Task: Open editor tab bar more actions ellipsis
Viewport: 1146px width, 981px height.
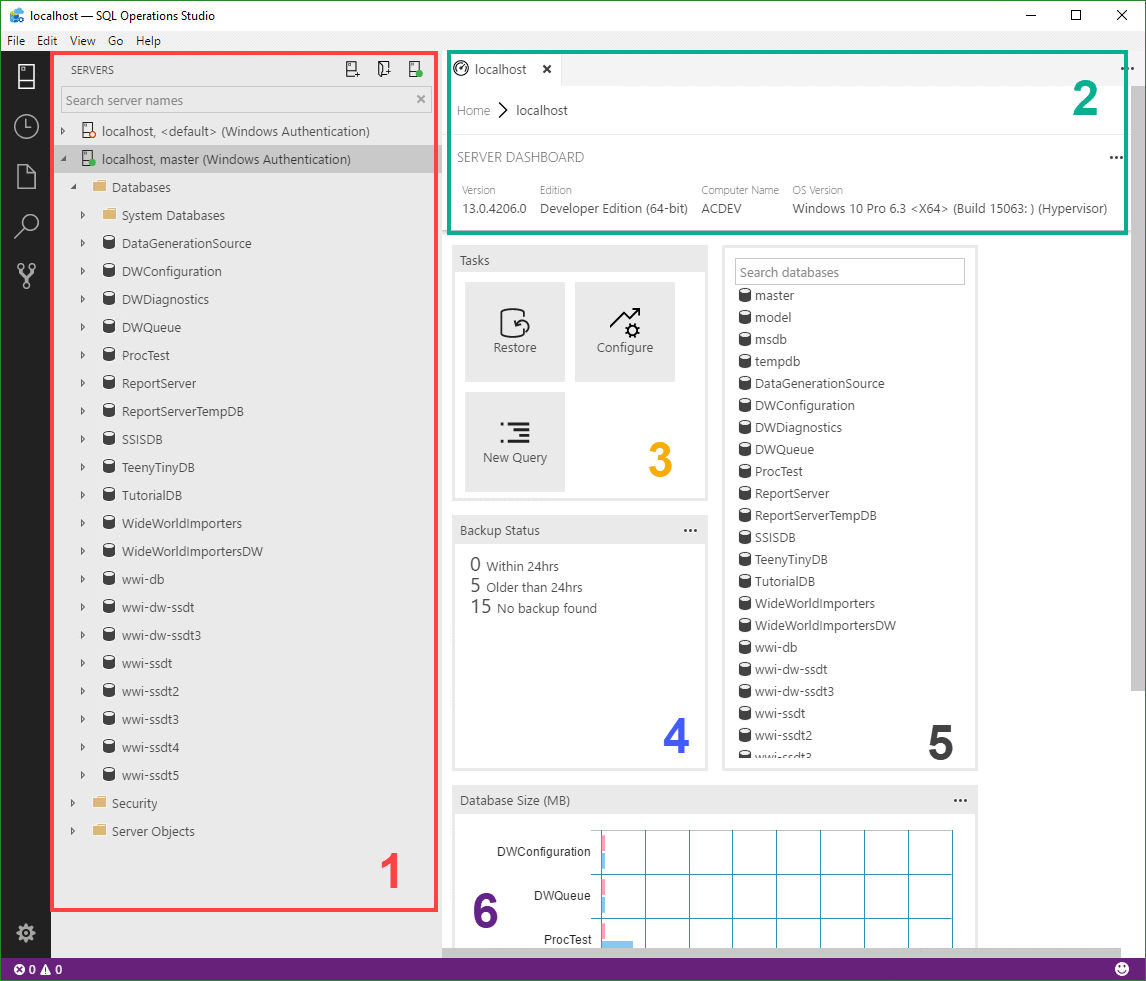Action: (1127, 69)
